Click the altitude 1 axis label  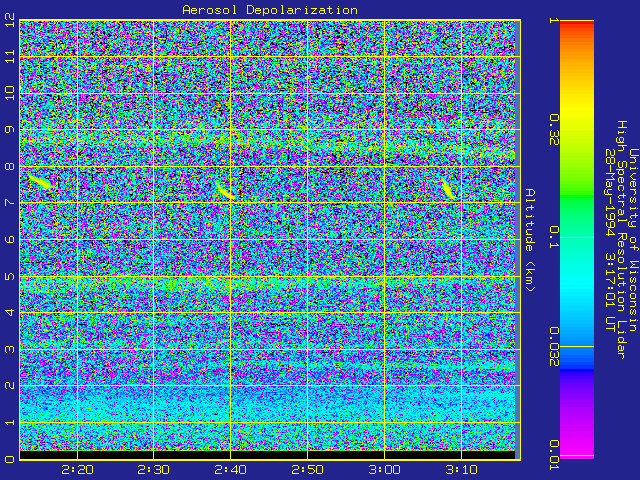(10, 422)
